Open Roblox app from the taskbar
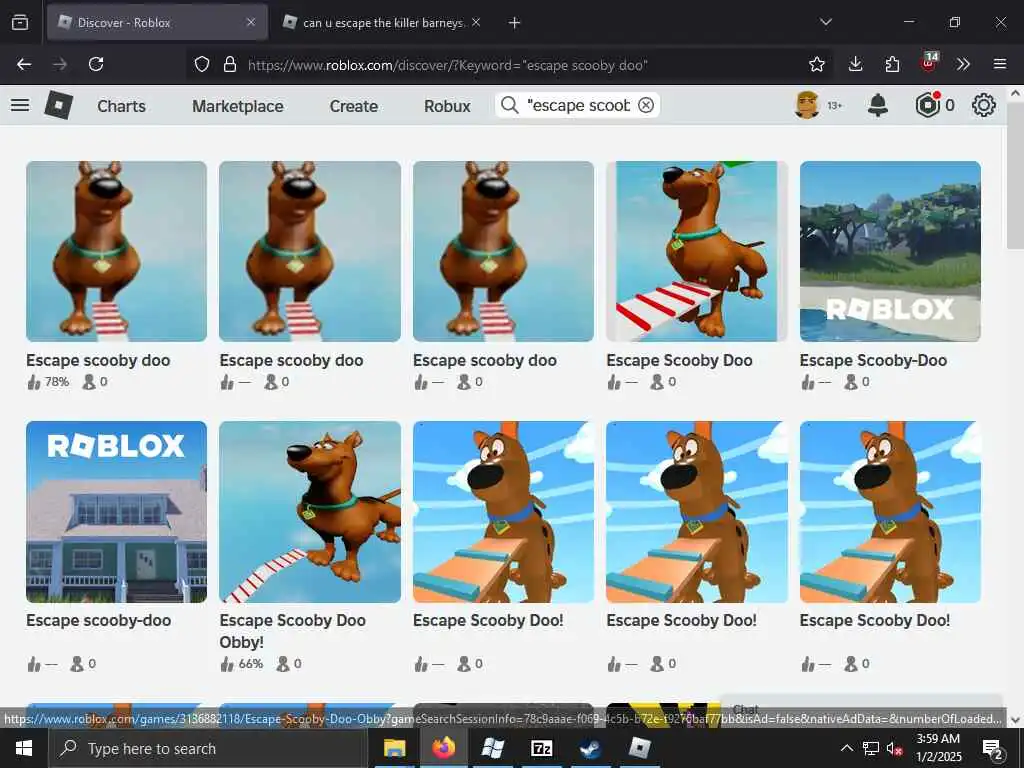 click(x=639, y=748)
